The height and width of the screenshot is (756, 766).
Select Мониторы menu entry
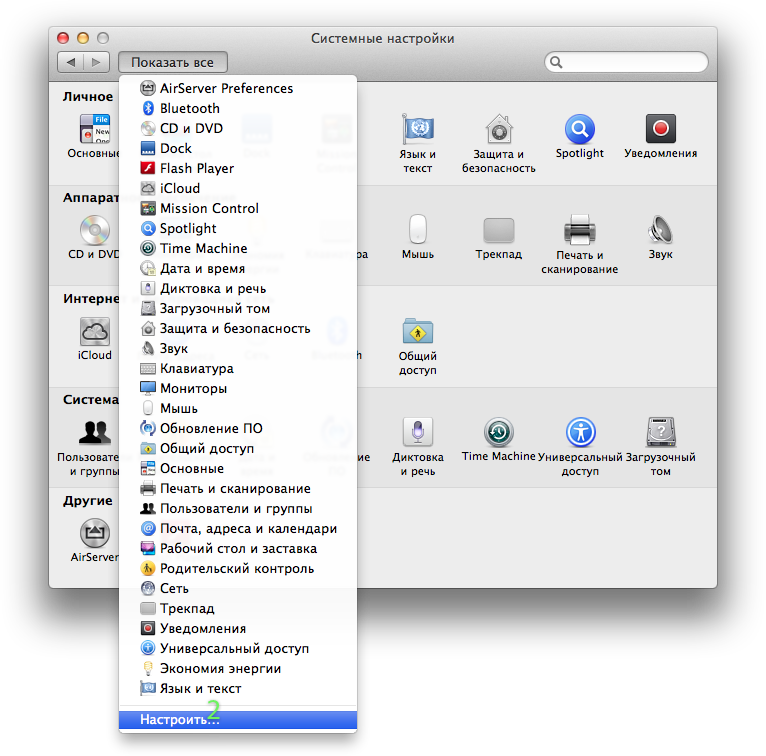pyautogui.click(x=238, y=389)
